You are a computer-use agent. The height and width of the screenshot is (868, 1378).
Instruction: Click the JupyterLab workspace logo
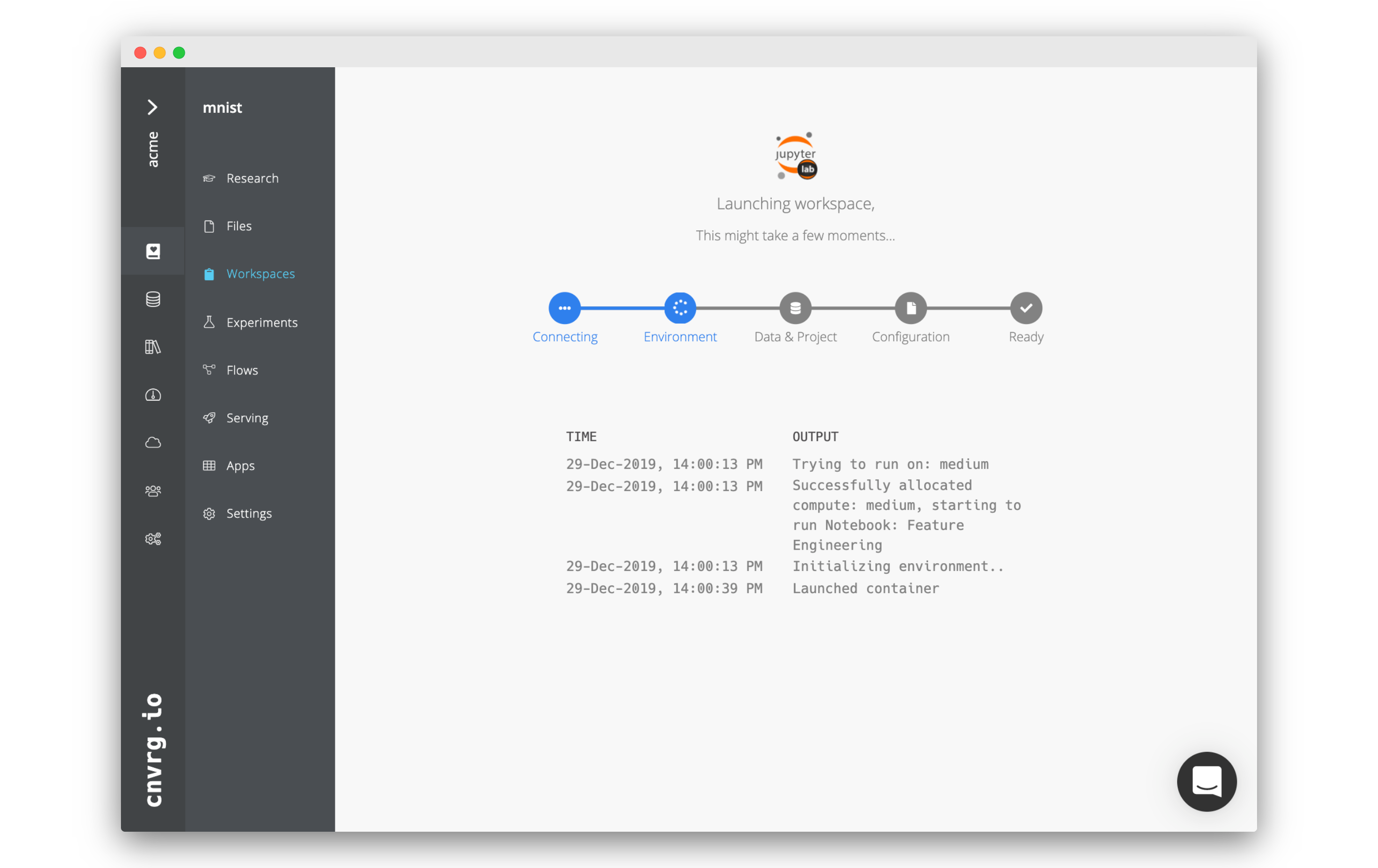pos(796,155)
